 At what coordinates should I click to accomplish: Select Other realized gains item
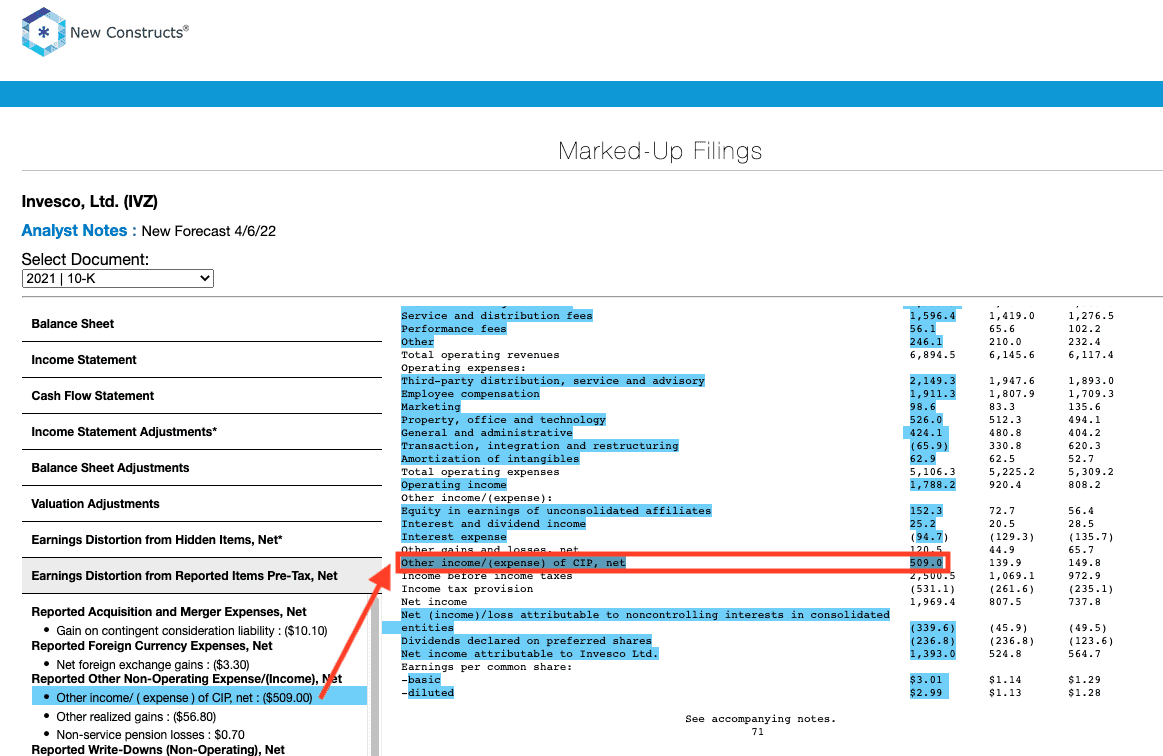tap(136, 717)
